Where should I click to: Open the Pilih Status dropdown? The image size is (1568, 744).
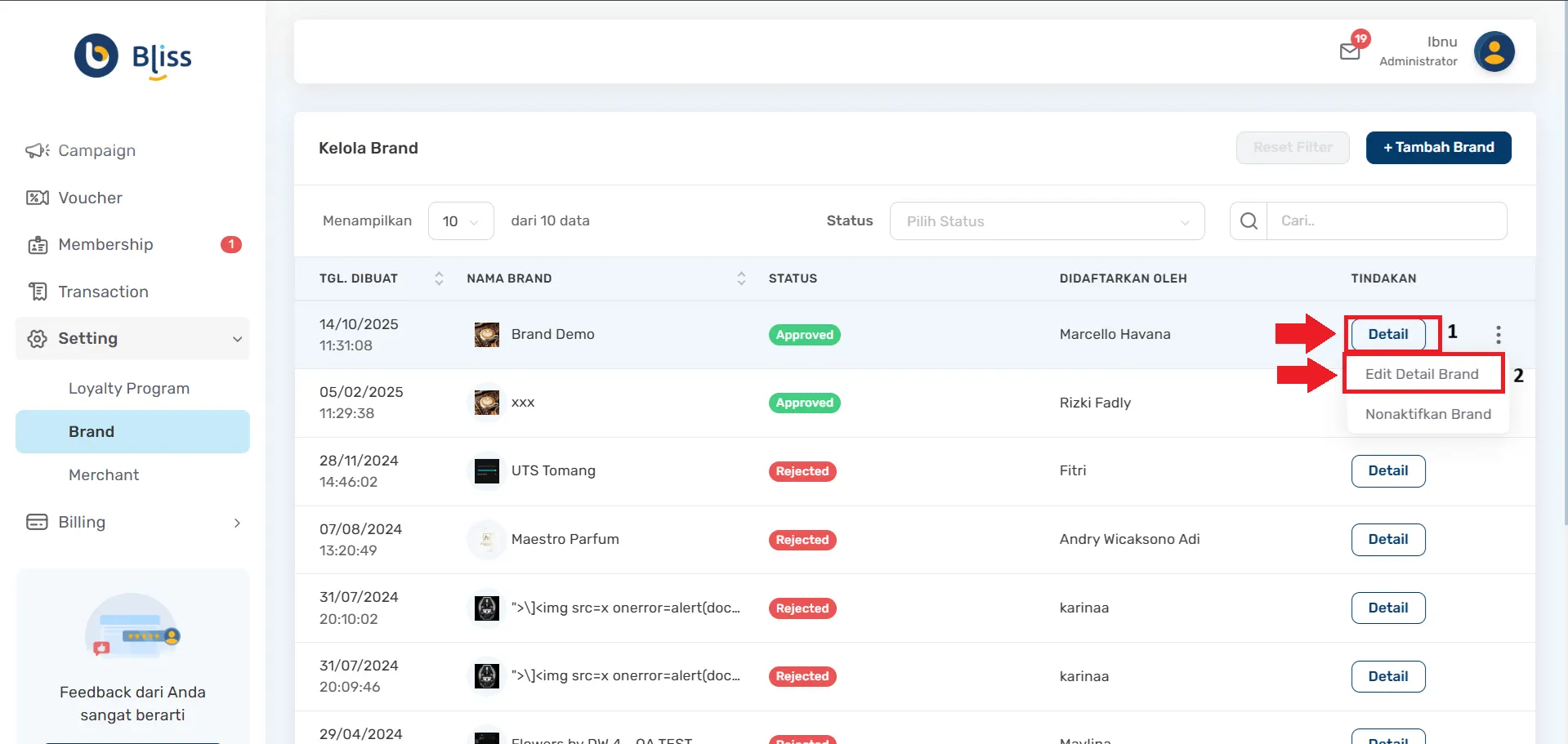click(1046, 221)
